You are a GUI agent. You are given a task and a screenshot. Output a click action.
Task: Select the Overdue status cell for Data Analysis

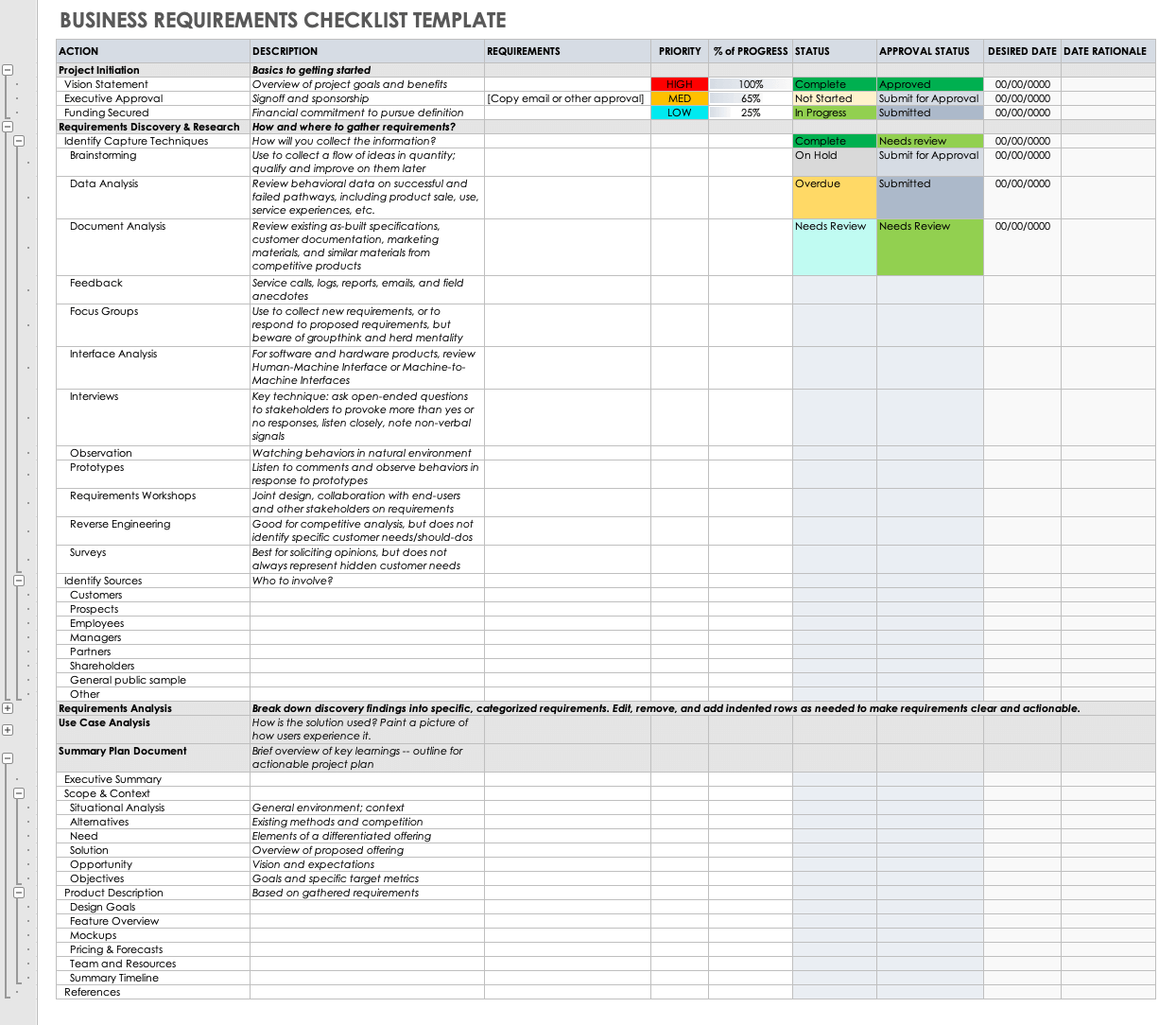pos(832,197)
